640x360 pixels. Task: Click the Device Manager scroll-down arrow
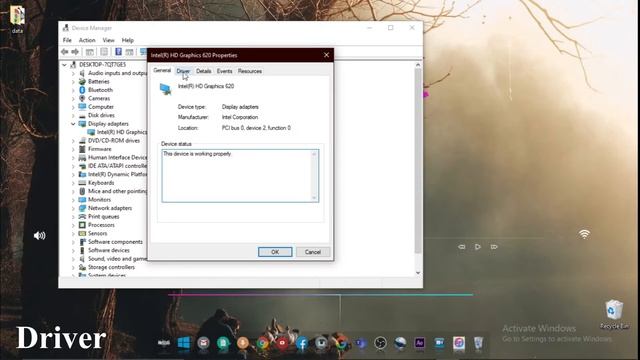click(x=418, y=273)
